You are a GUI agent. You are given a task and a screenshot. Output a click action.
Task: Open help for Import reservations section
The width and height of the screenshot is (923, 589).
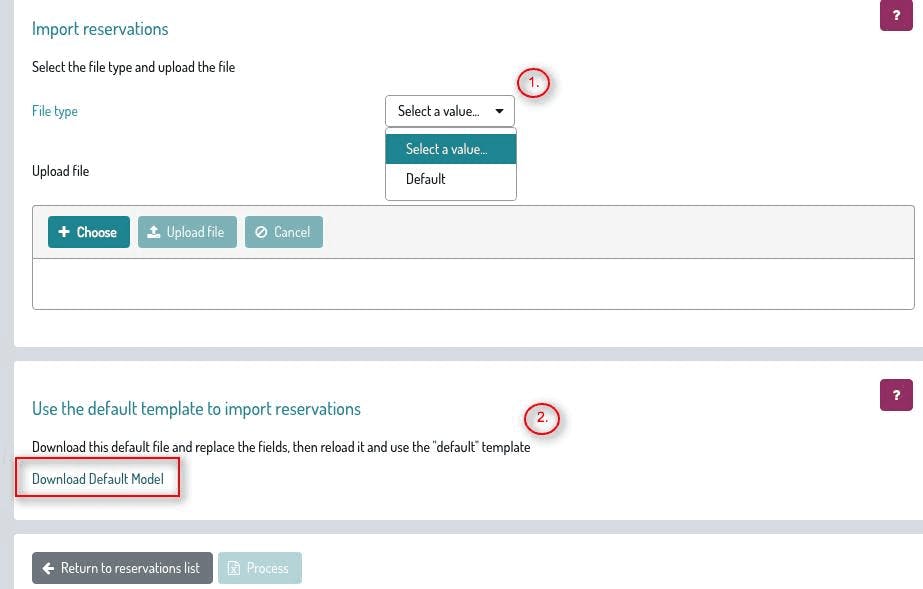coord(896,16)
